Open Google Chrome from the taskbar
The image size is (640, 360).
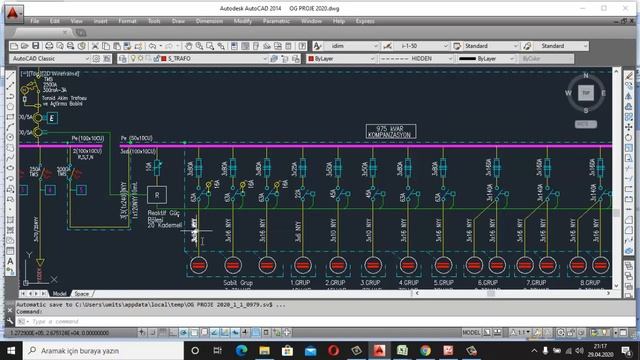pos(425,351)
